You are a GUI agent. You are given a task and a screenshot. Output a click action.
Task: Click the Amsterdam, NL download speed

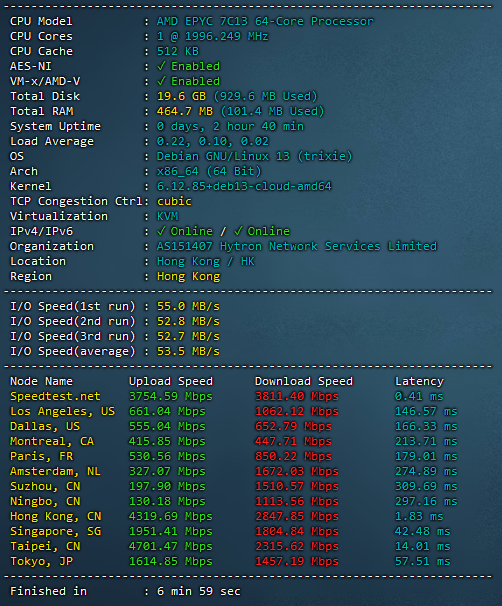point(297,472)
